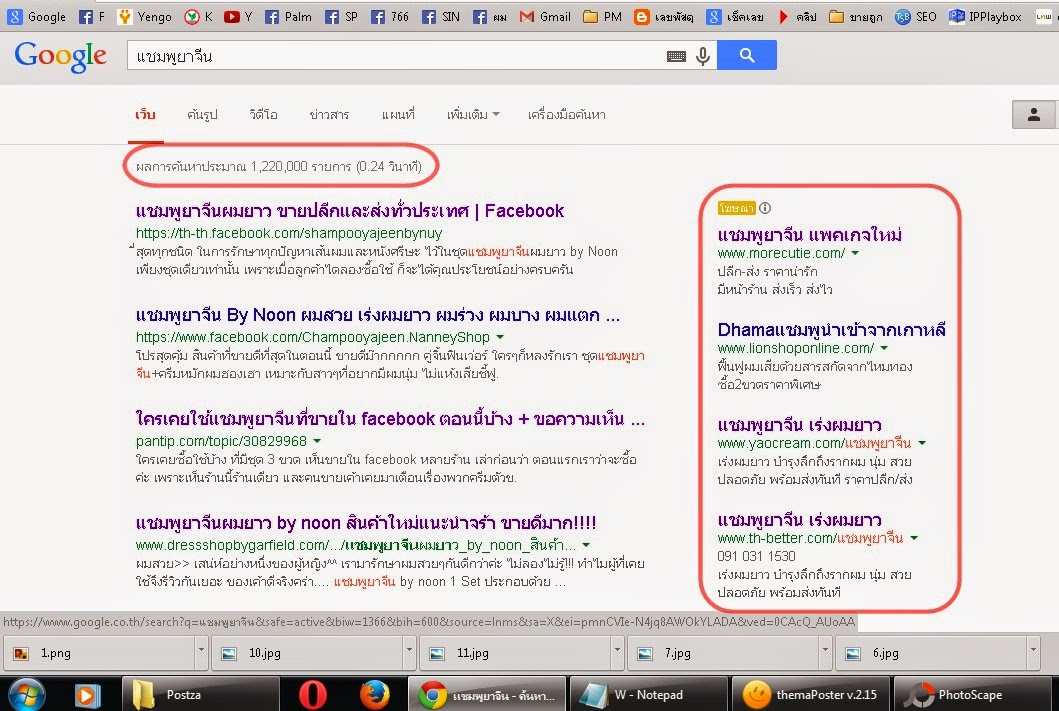
Task: Open the YouTube 'Y' bookmark
Action: pyautogui.click(x=238, y=17)
